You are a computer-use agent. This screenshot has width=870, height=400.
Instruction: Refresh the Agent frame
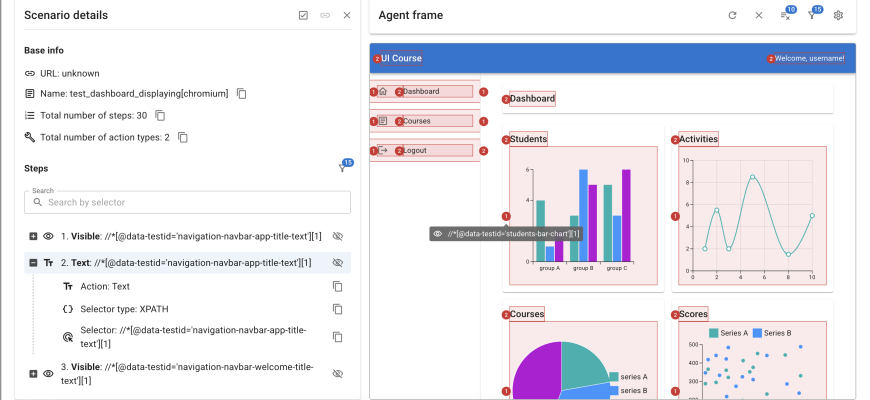732,15
